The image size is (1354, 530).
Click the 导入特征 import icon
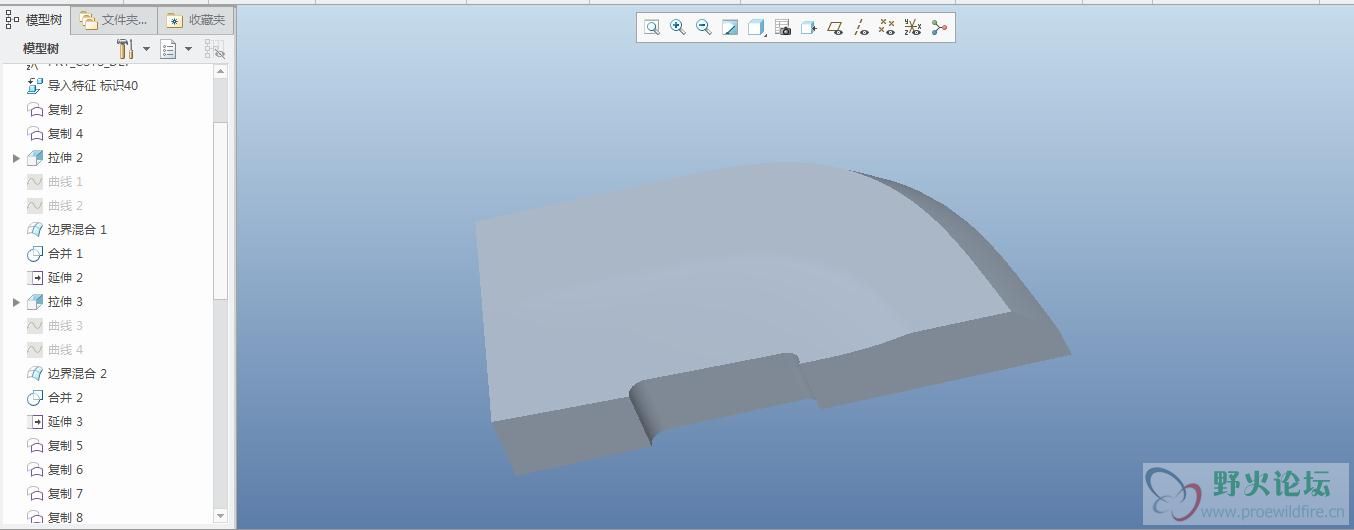[x=35, y=86]
